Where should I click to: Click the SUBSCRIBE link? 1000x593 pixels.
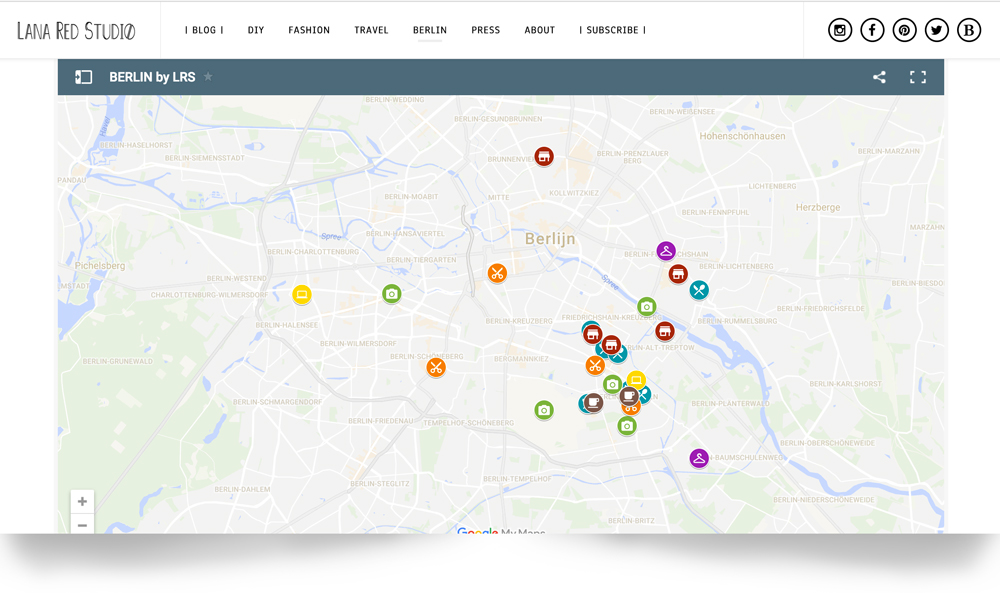612,30
